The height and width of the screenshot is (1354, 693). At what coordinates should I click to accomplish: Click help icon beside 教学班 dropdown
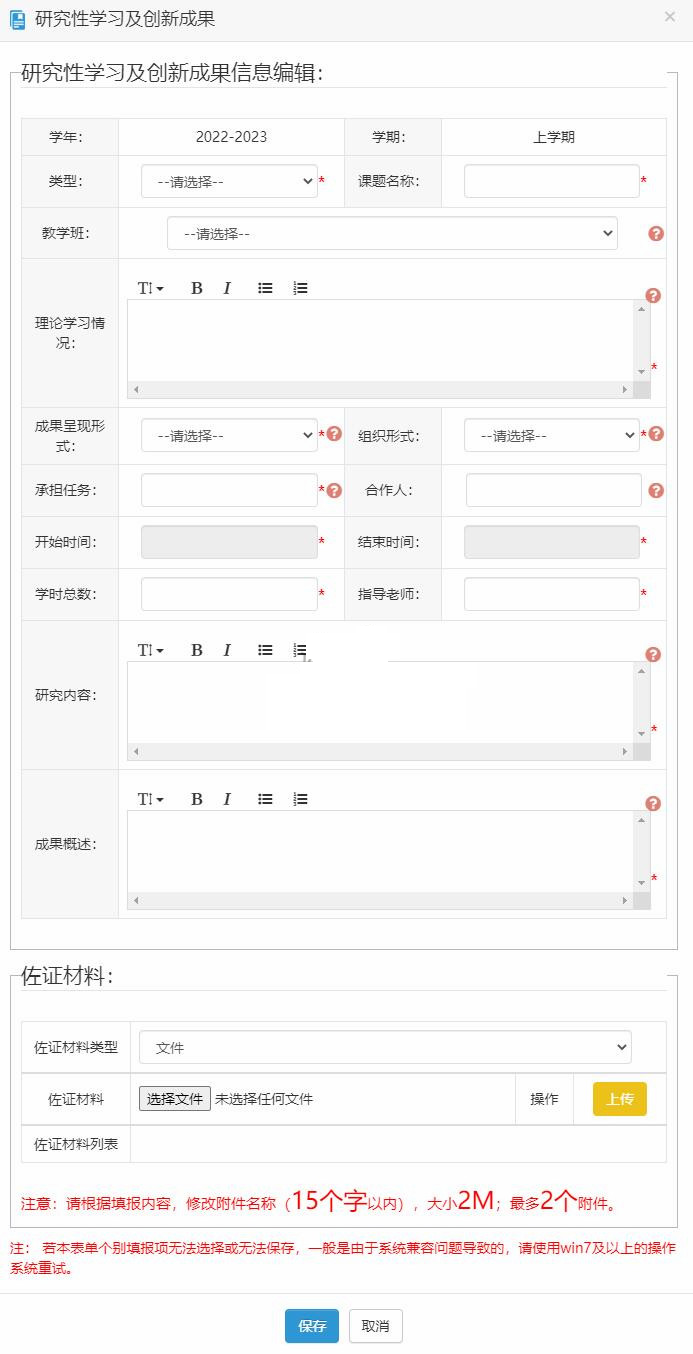tap(656, 233)
